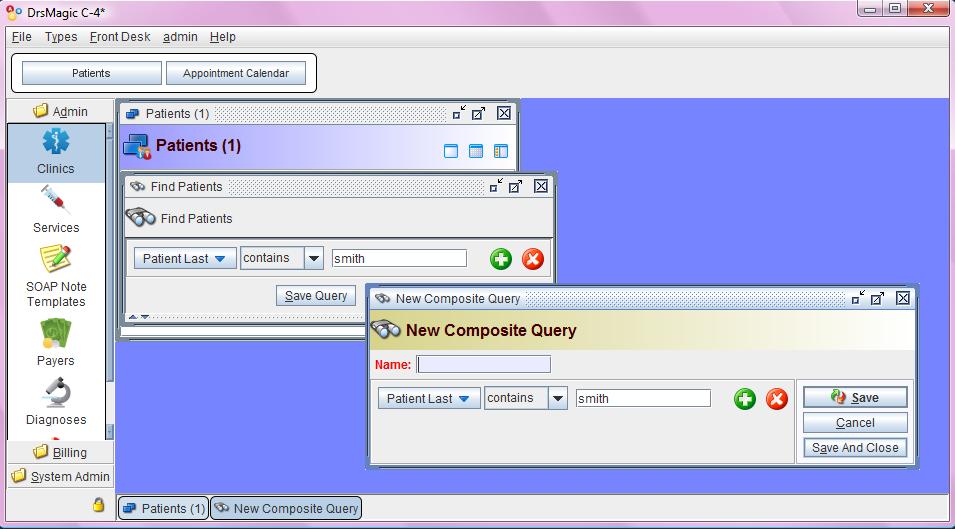The width and height of the screenshot is (955, 529).
Task: Detach the Find Patients internal window
Action: pos(515,186)
